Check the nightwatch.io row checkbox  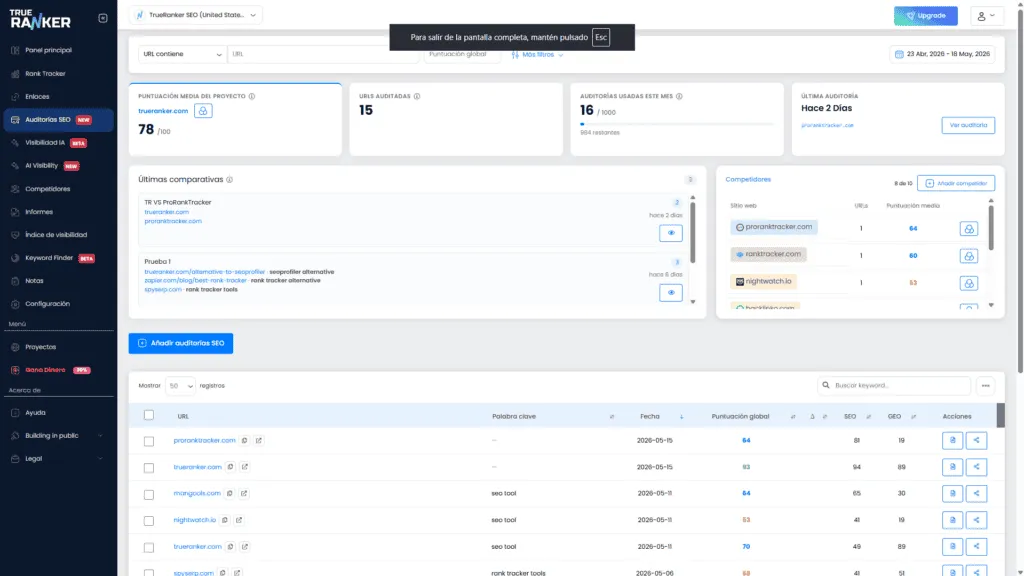(x=149, y=521)
